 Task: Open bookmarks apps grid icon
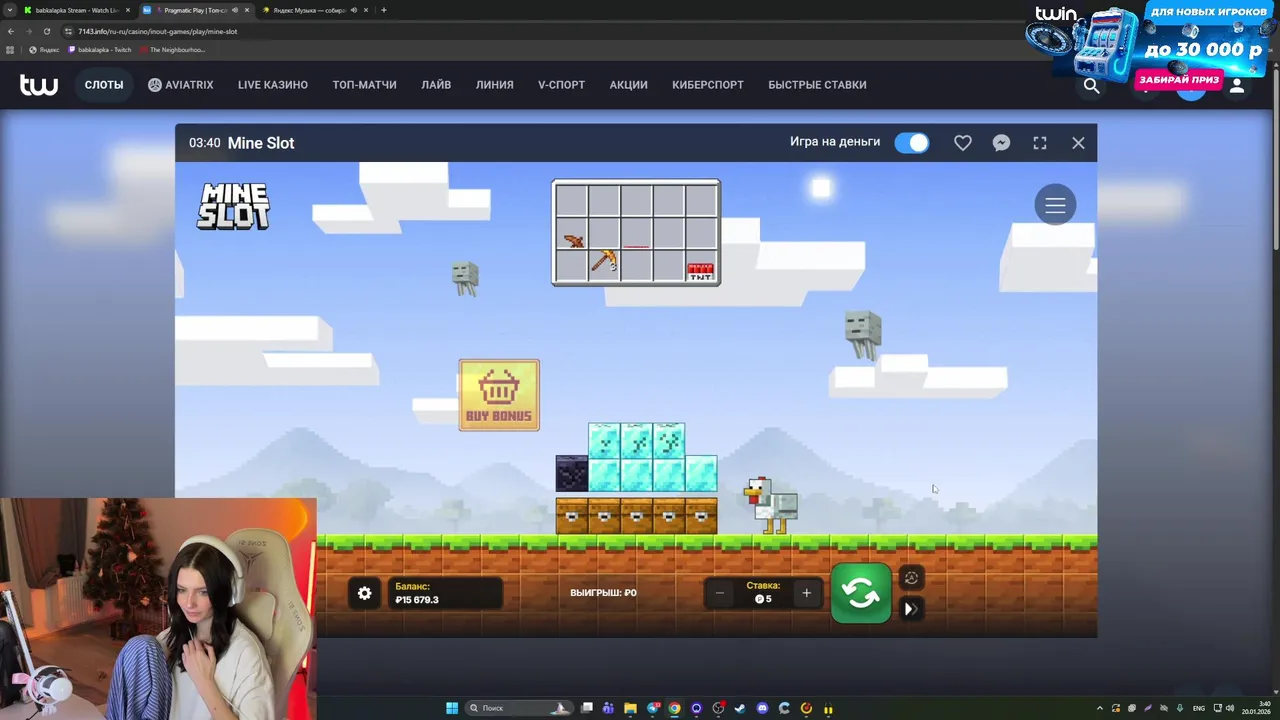[10, 49]
